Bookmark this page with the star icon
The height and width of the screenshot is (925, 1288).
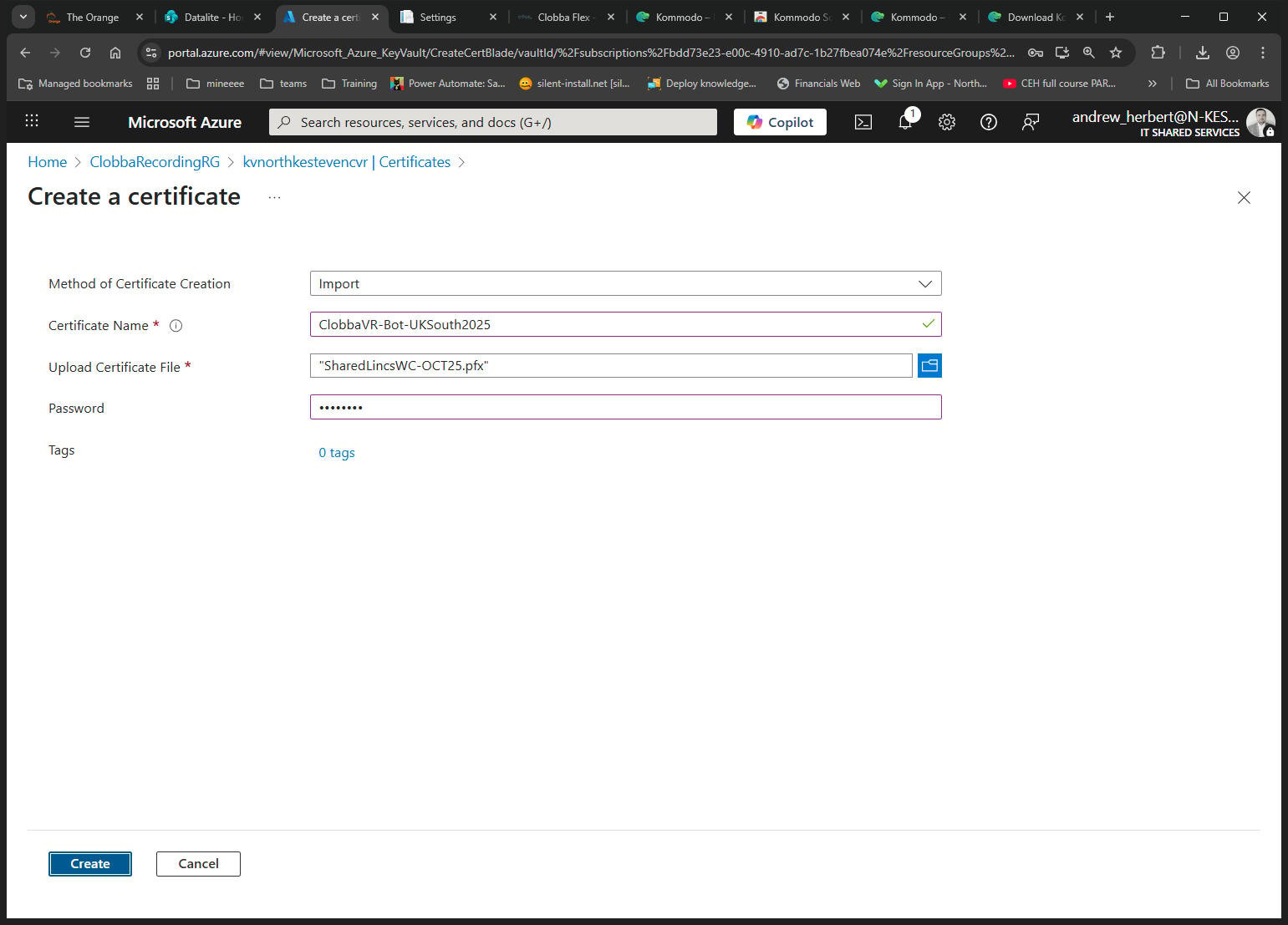coord(1116,53)
